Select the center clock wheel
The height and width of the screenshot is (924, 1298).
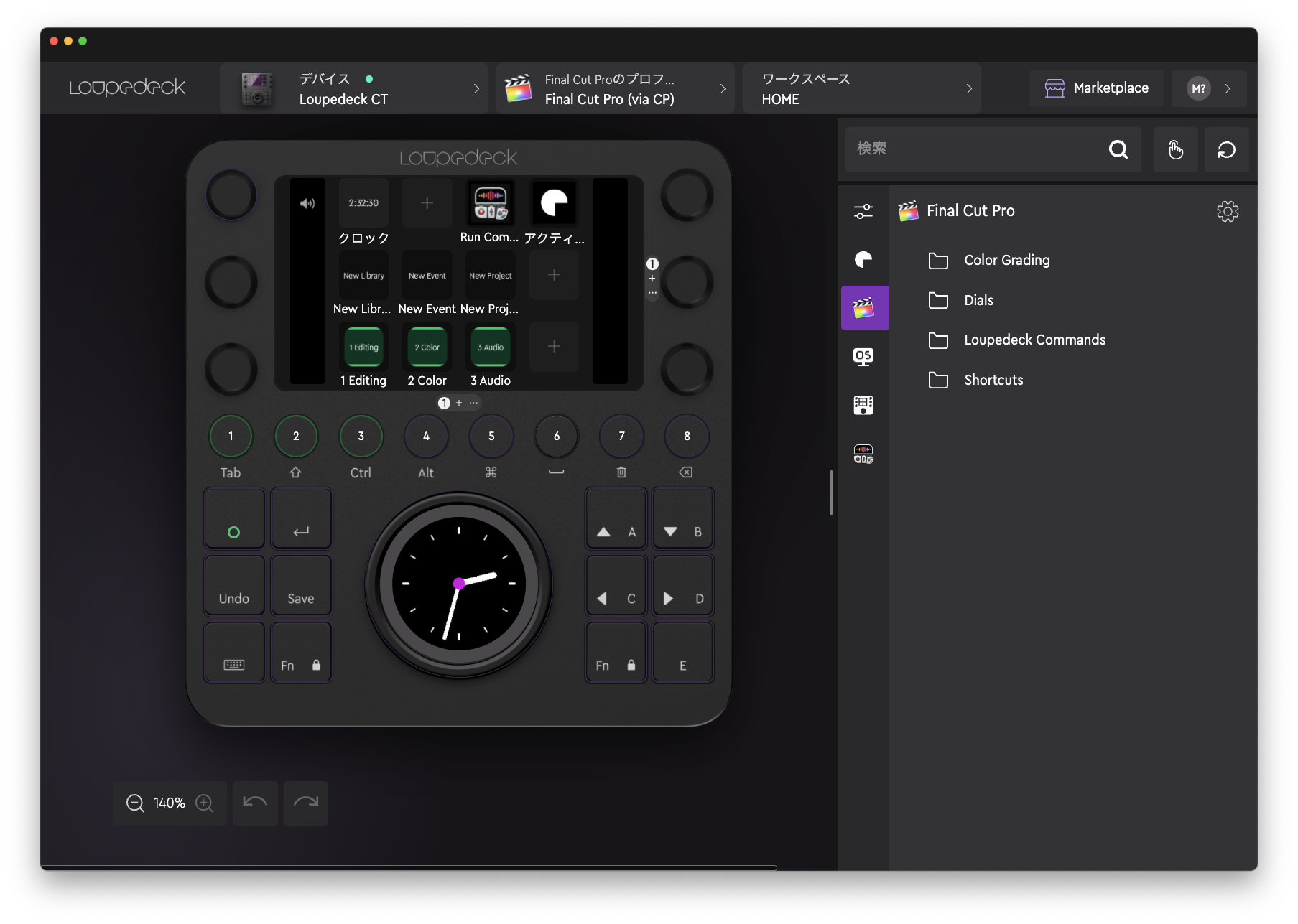point(458,584)
